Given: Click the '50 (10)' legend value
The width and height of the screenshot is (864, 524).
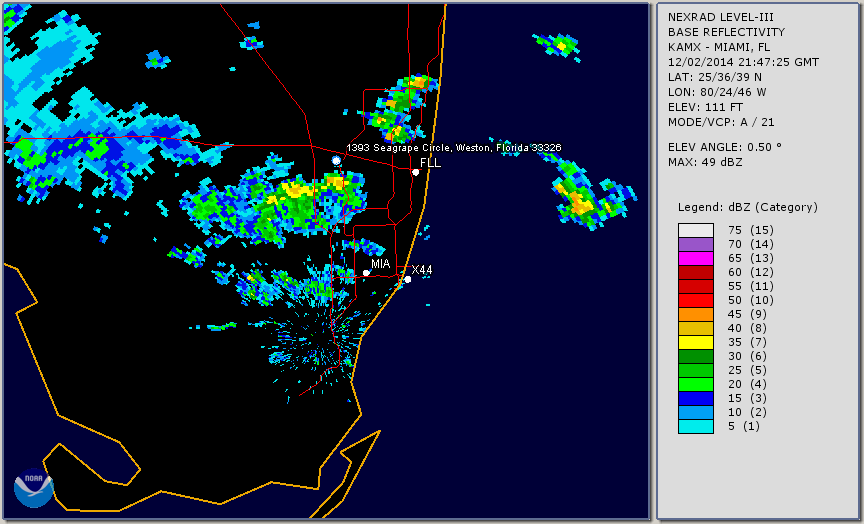Looking at the screenshot, I should pos(750,300).
